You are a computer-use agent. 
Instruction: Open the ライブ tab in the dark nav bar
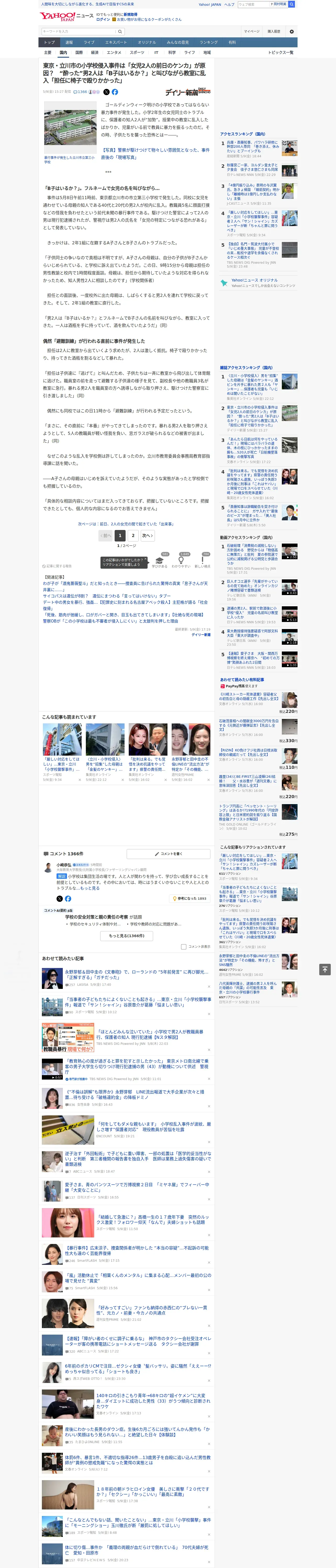click(x=89, y=43)
